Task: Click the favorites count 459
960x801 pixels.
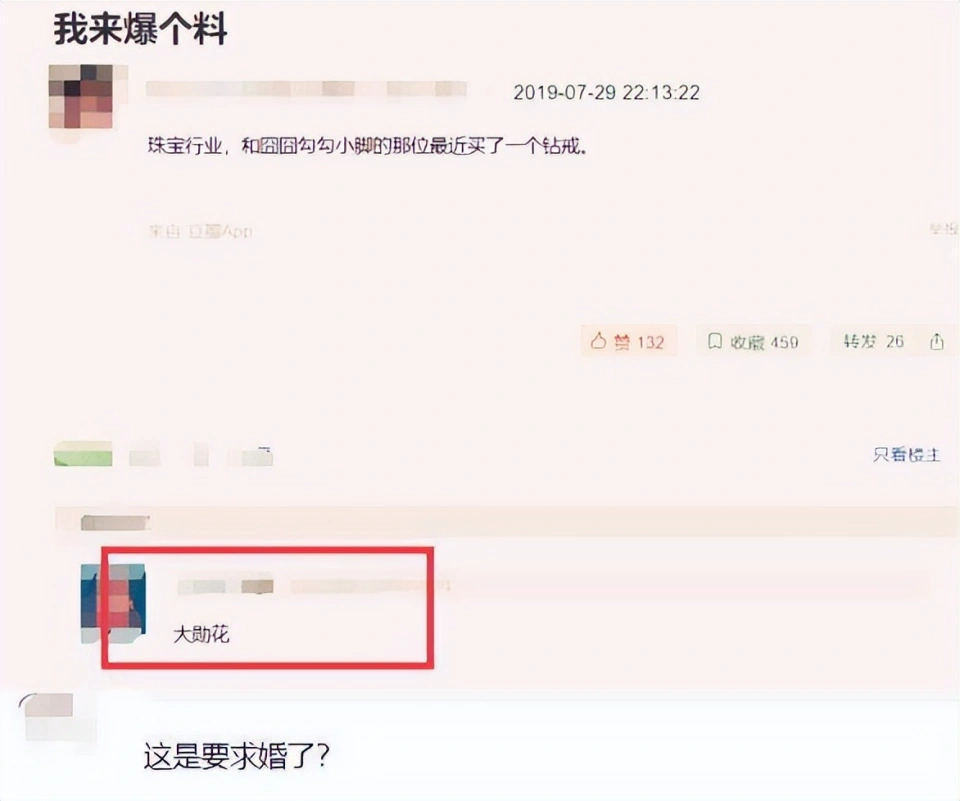Action: 784,342
